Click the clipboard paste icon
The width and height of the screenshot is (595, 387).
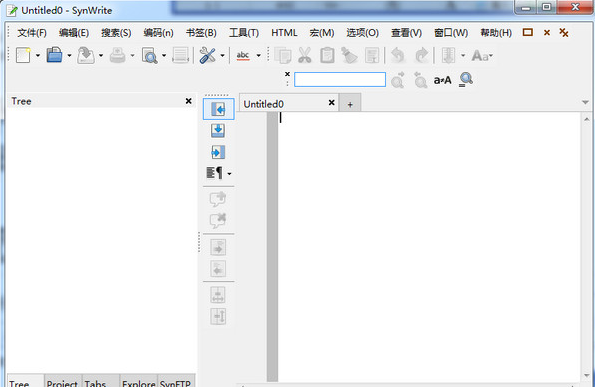pos(327,55)
